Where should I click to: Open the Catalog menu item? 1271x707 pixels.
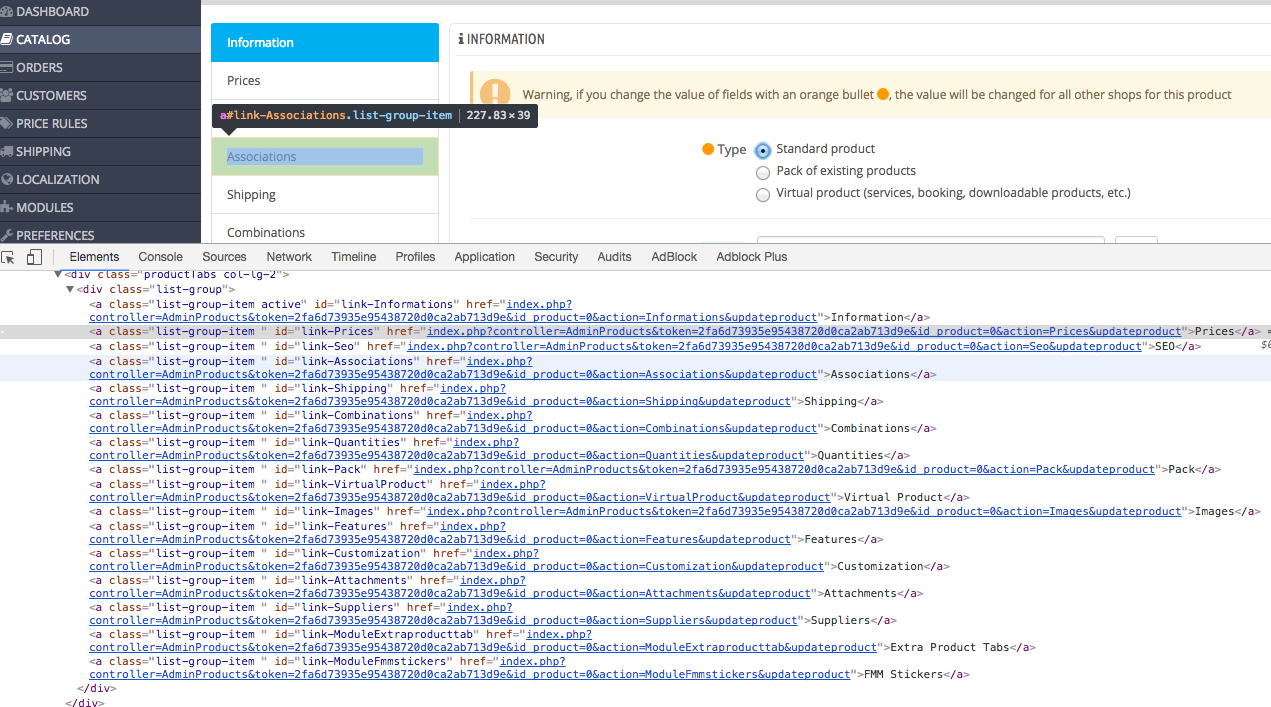coord(100,40)
